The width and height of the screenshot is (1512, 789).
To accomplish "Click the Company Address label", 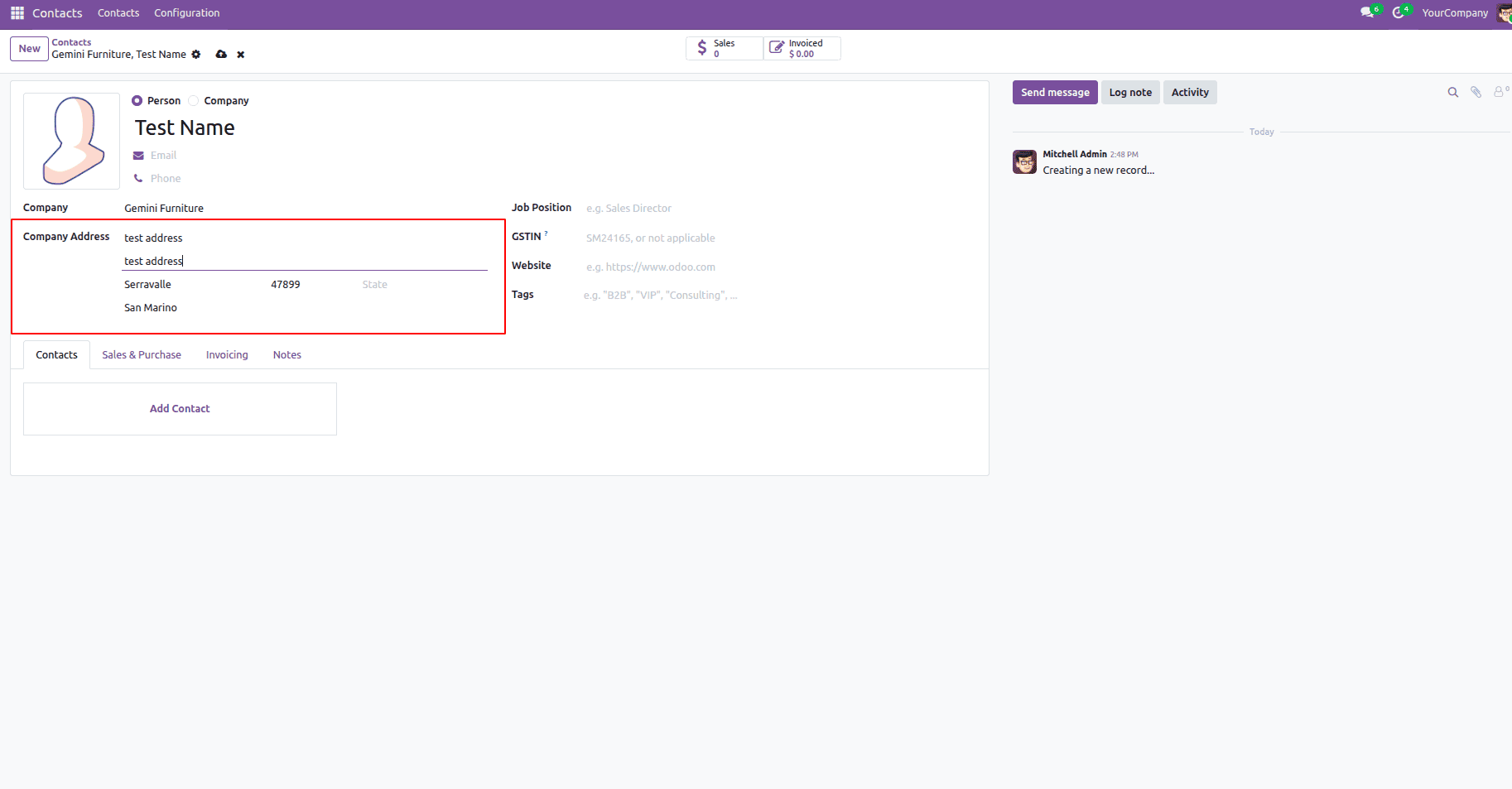I will (66, 237).
